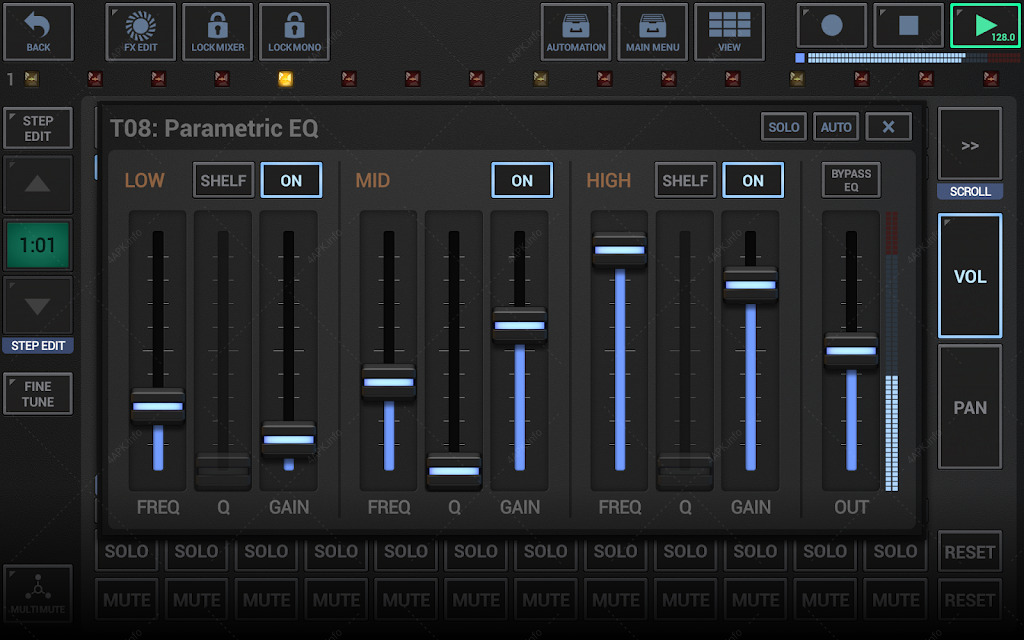This screenshot has width=1024, height=640.
Task: Click the >> SCROLL button
Action: click(x=970, y=144)
